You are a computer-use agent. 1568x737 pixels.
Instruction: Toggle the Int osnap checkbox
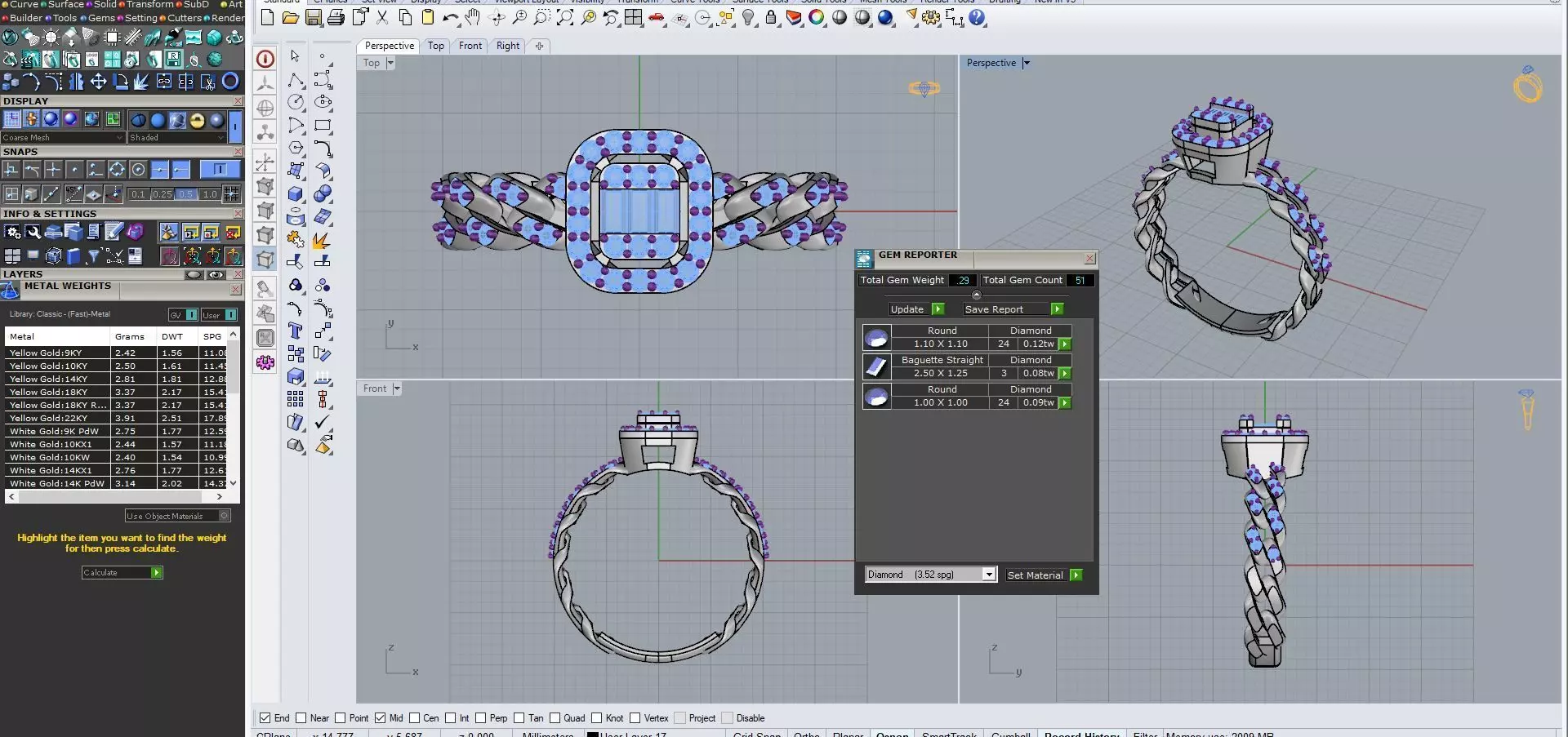[x=450, y=718]
